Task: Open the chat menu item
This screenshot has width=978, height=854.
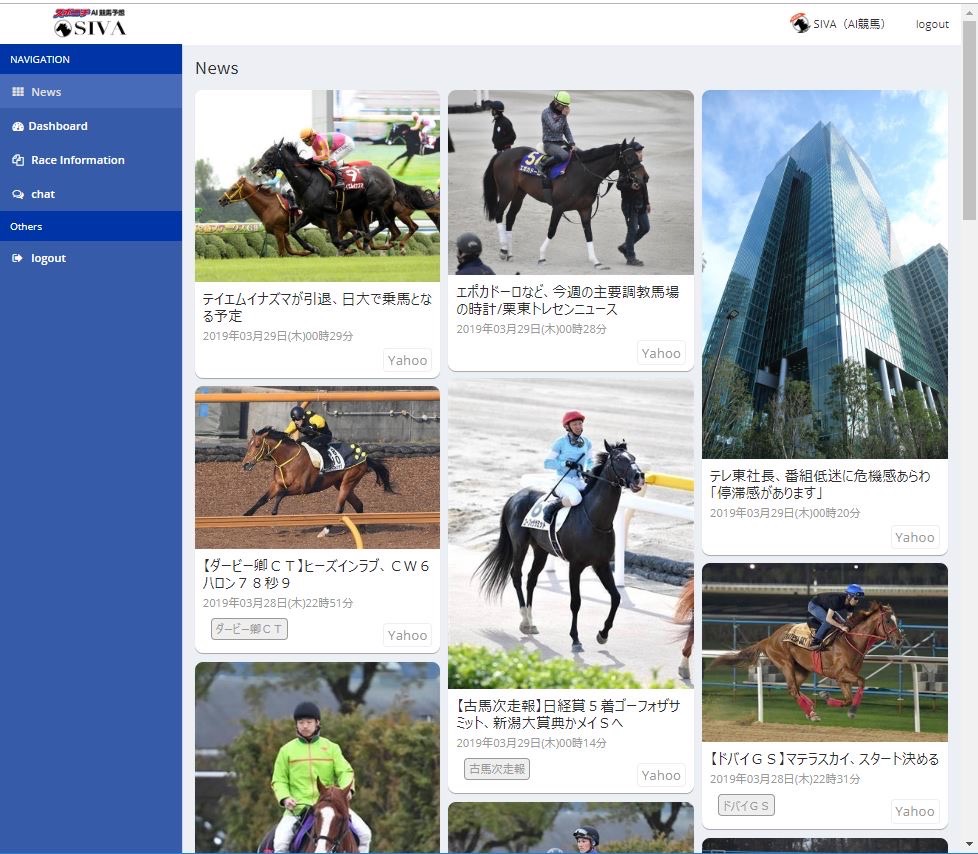Action: (91, 195)
